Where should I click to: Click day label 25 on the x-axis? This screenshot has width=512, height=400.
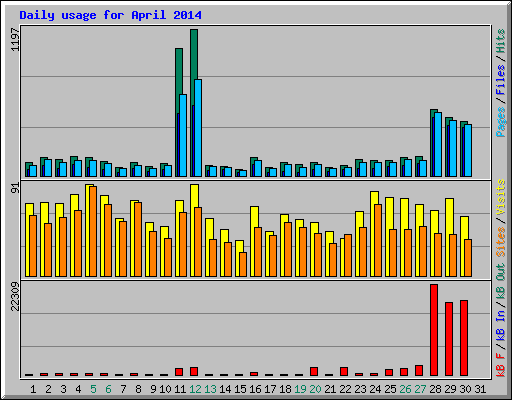[390, 389]
